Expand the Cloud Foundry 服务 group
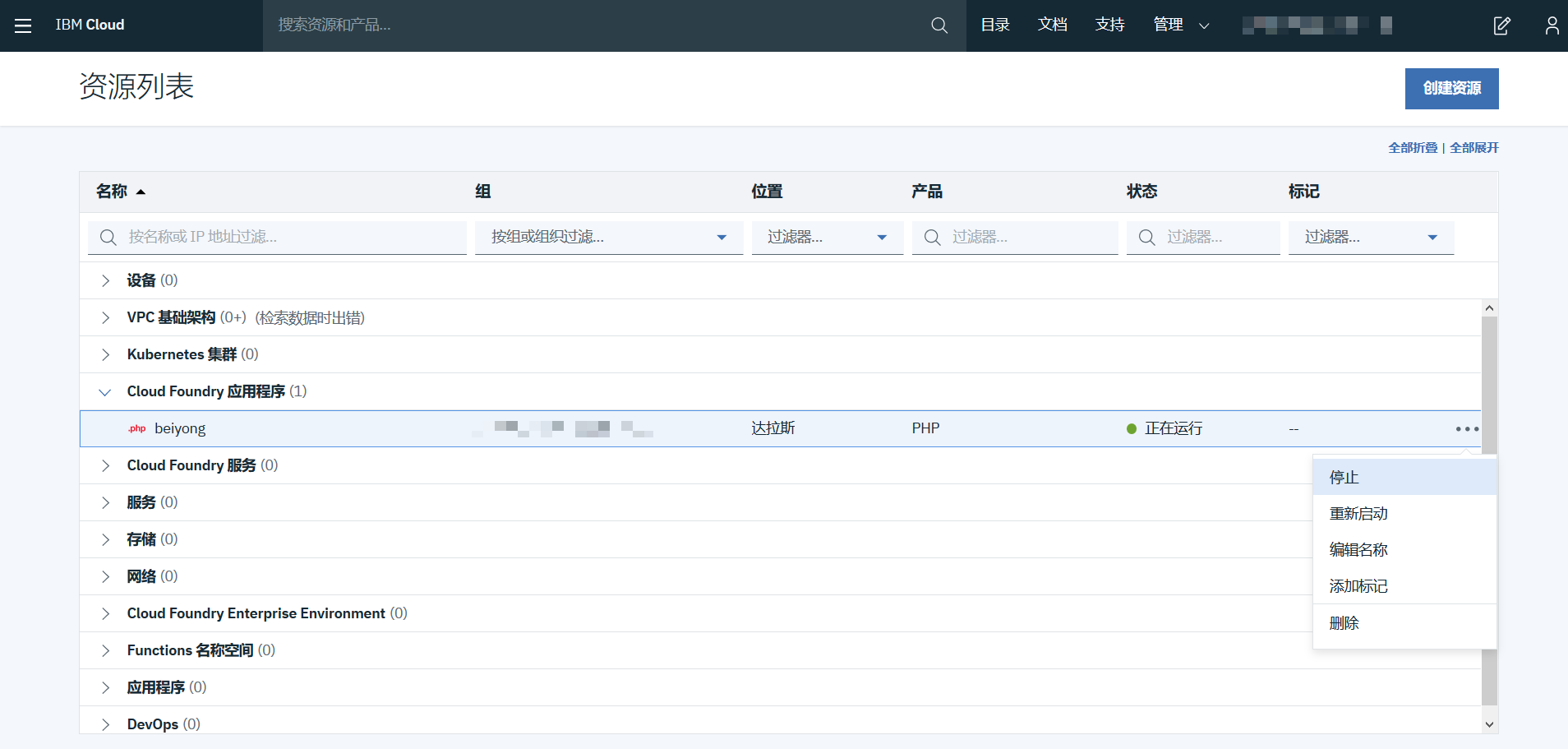This screenshot has width=1568, height=749. 105,465
